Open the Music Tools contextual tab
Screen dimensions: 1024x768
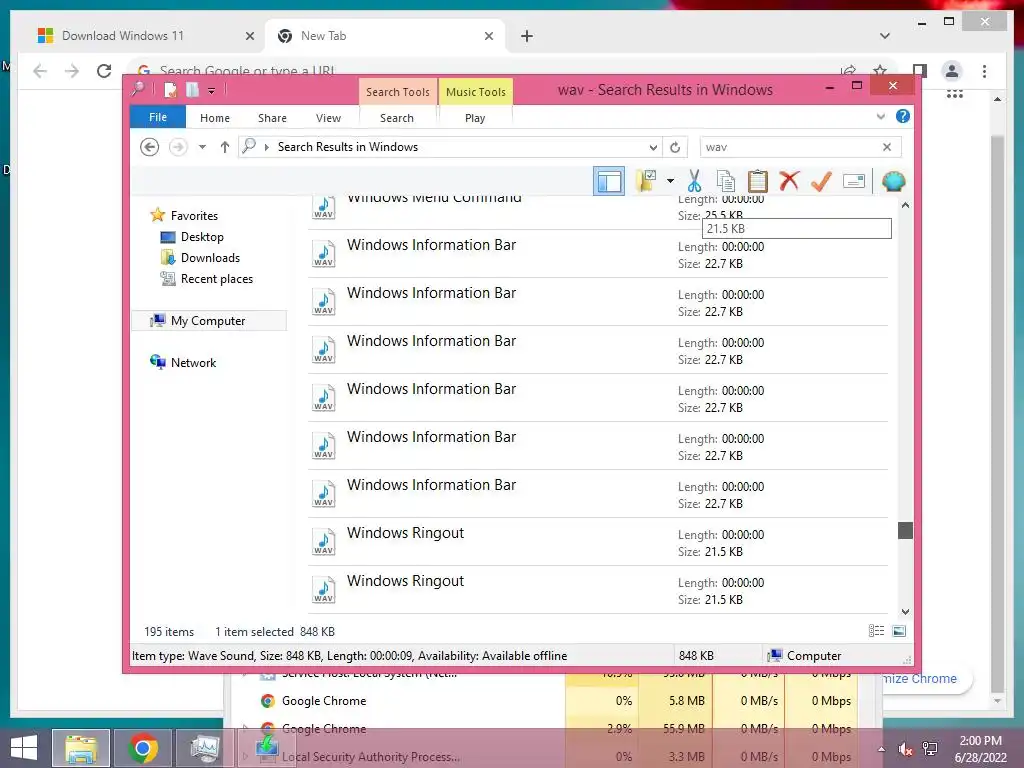(x=475, y=92)
